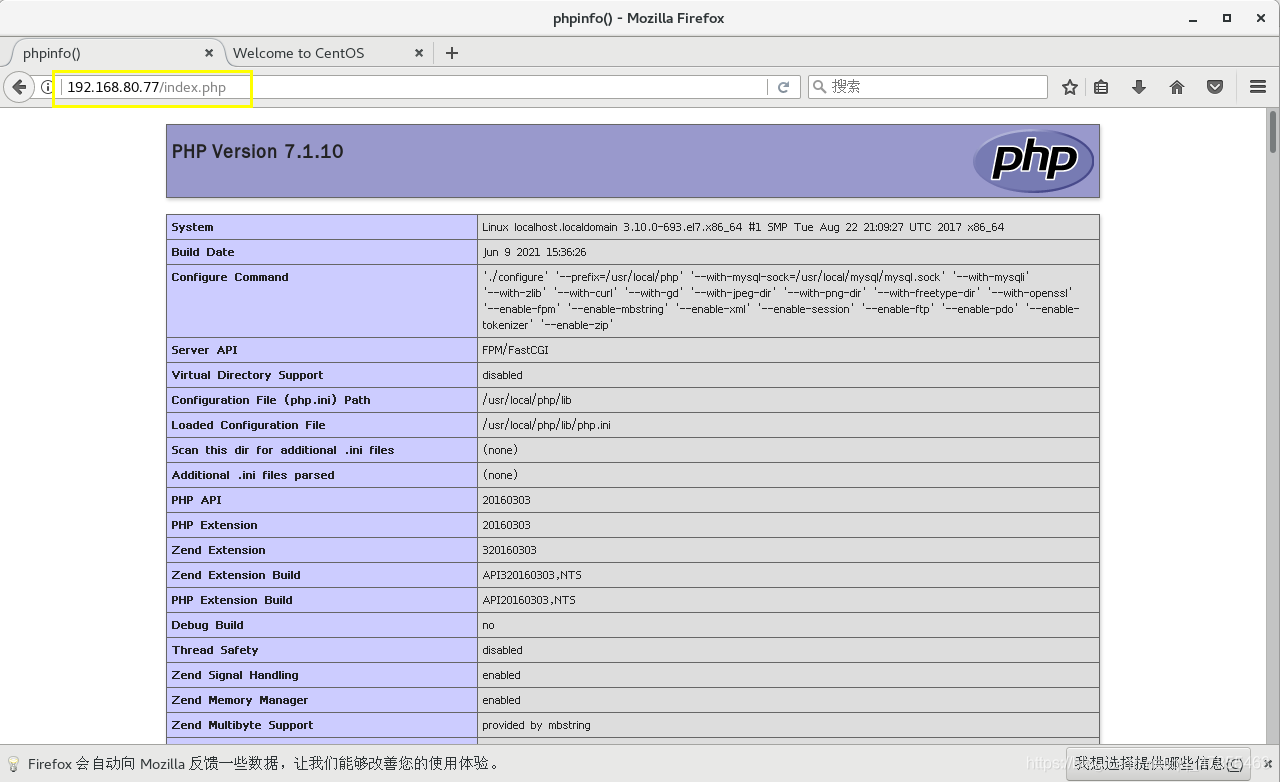
Task: Select the PHP Extension Build label
Action: (x=232, y=600)
